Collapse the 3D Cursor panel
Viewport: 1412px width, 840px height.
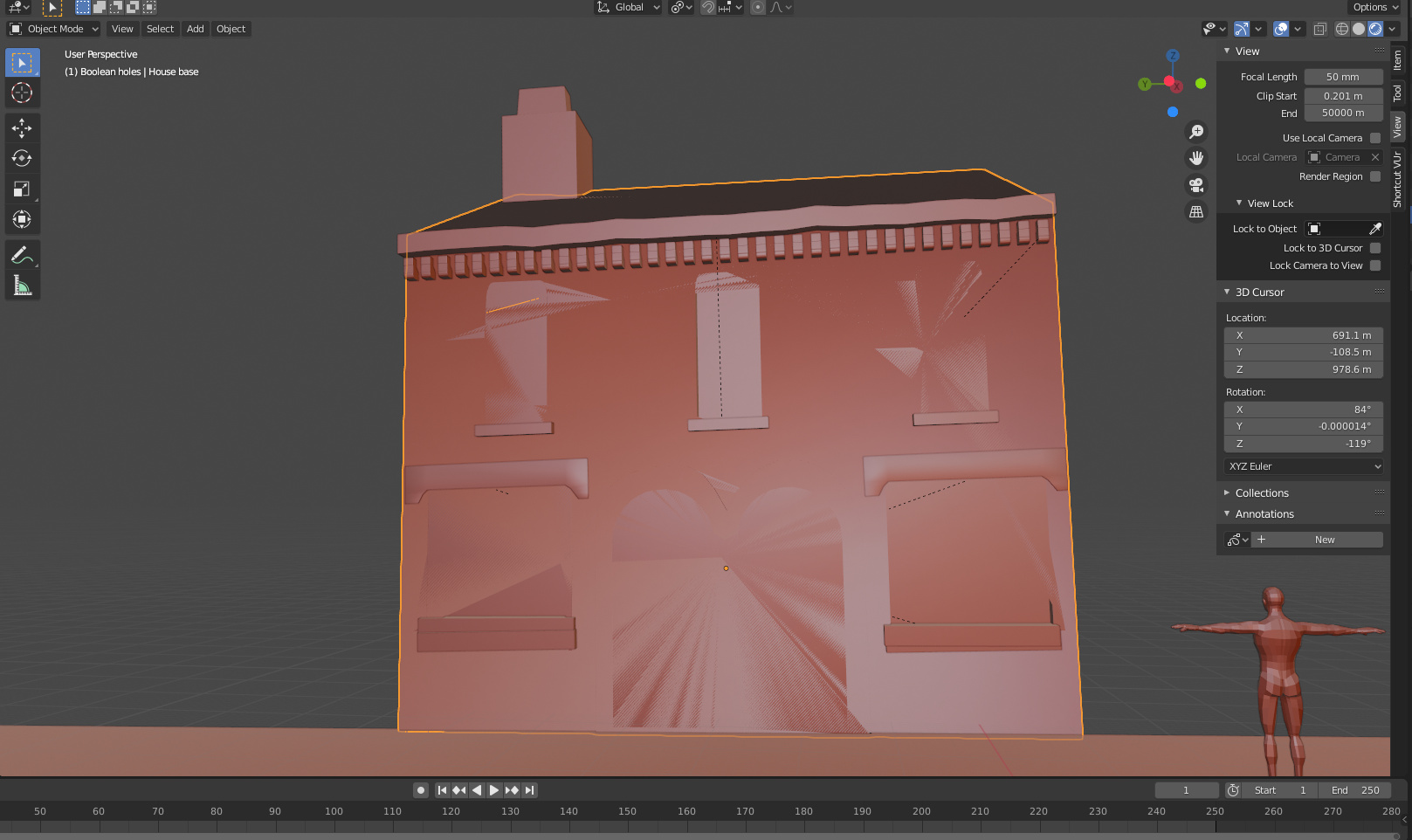click(x=1259, y=293)
